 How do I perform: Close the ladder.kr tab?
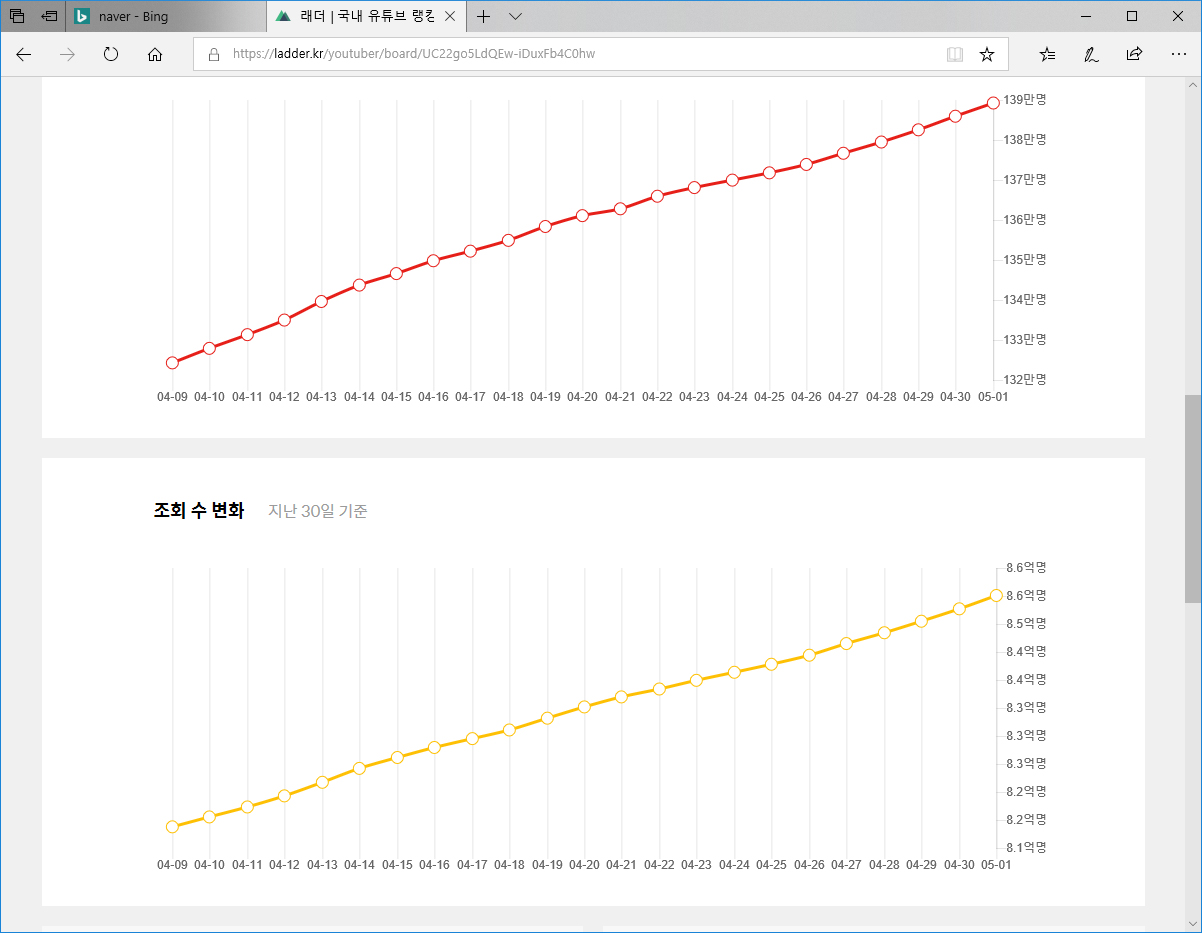pyautogui.click(x=450, y=16)
